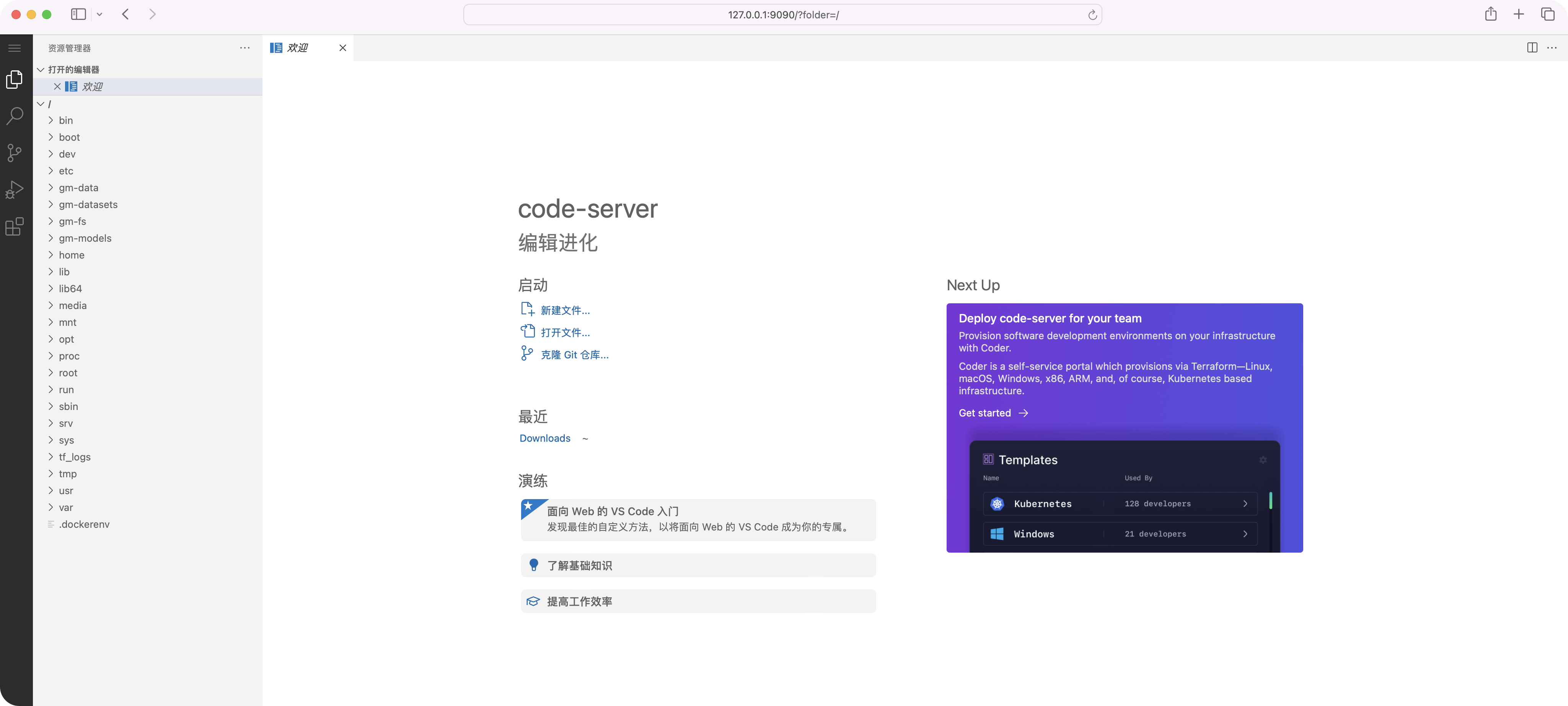Open the Downloads recent folder link
The width and height of the screenshot is (1568, 706).
click(544, 438)
